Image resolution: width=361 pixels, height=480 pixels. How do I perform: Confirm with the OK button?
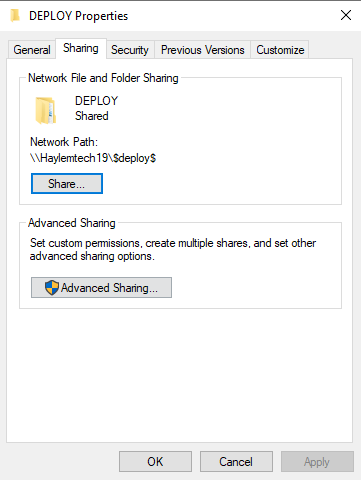(x=155, y=462)
